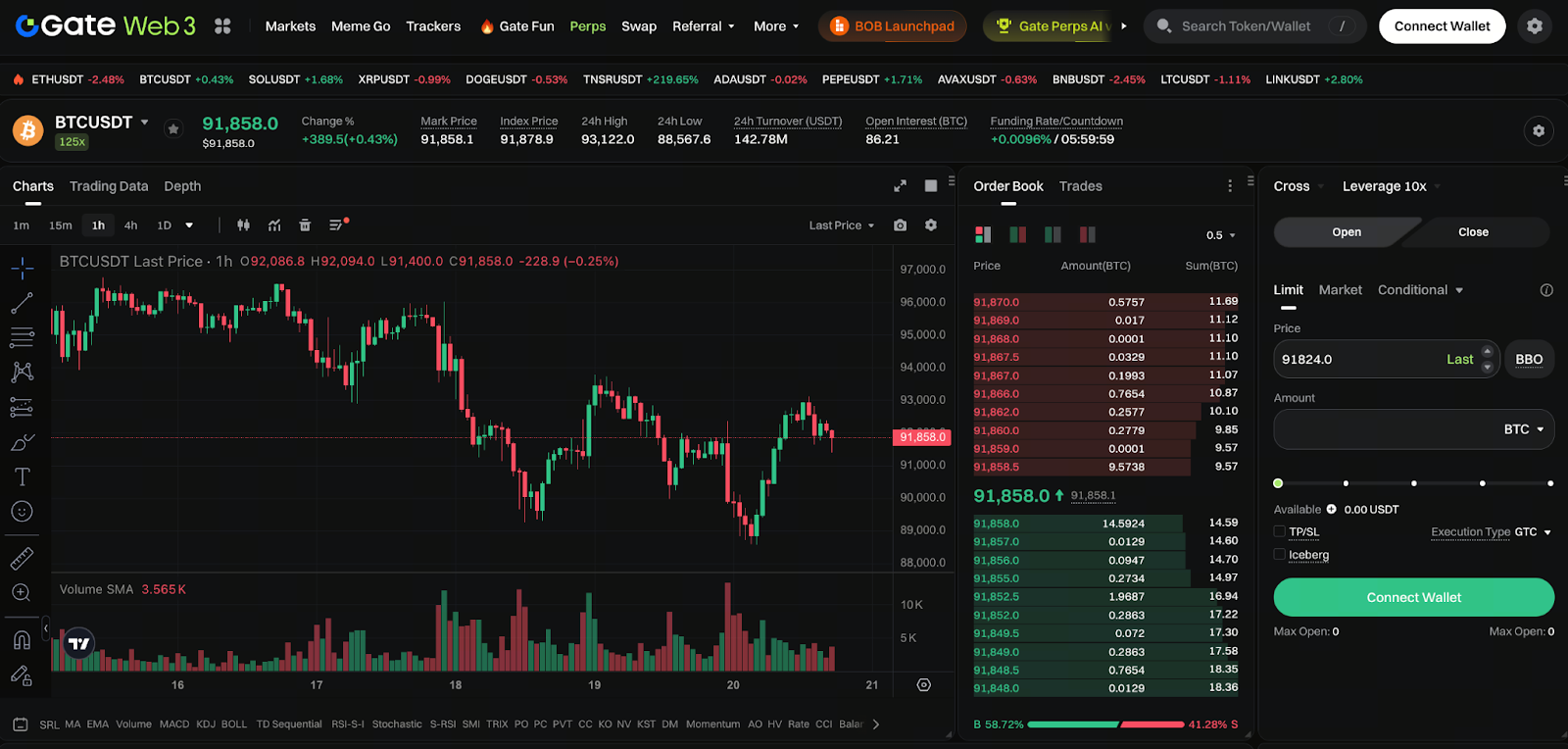Open the Cross margin mode selector
The width and height of the screenshot is (1568, 749).
pos(1298,186)
